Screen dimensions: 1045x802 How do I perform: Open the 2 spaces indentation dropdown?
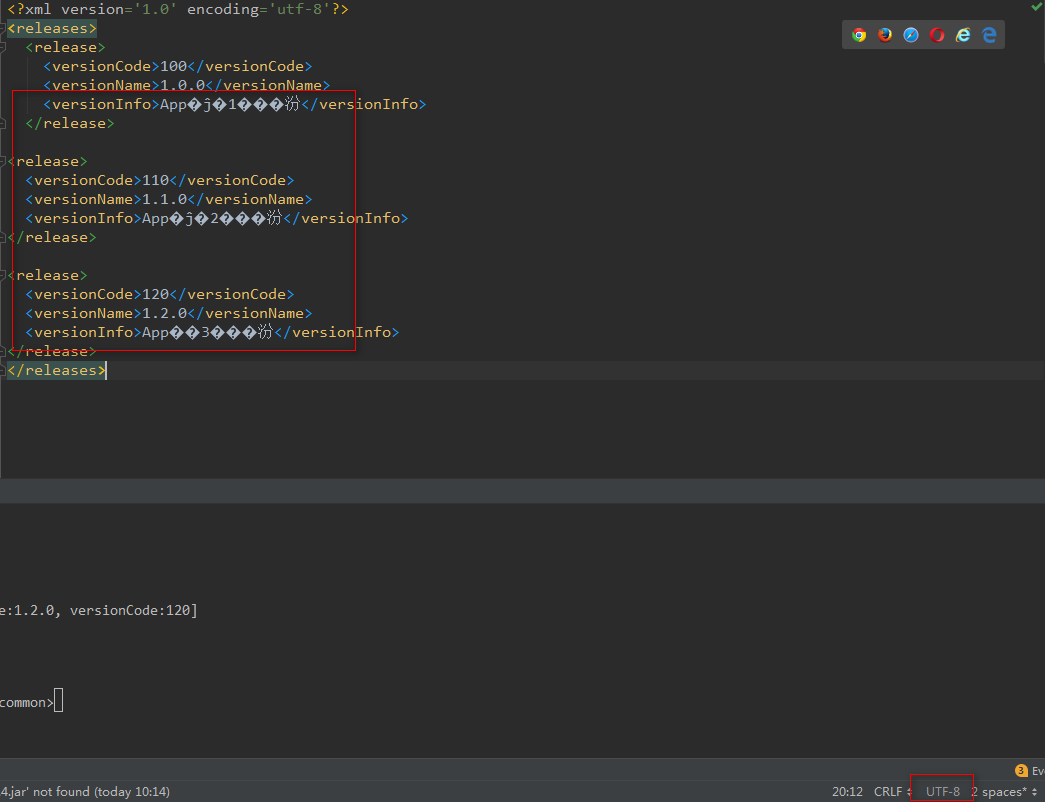tap(1001, 791)
